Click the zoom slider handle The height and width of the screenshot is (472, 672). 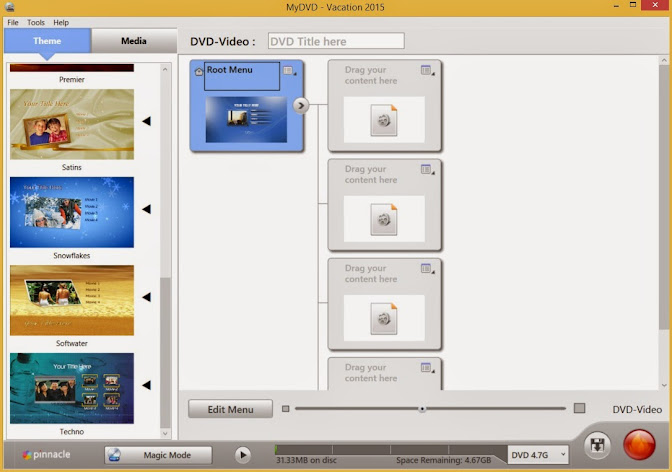pos(422,409)
